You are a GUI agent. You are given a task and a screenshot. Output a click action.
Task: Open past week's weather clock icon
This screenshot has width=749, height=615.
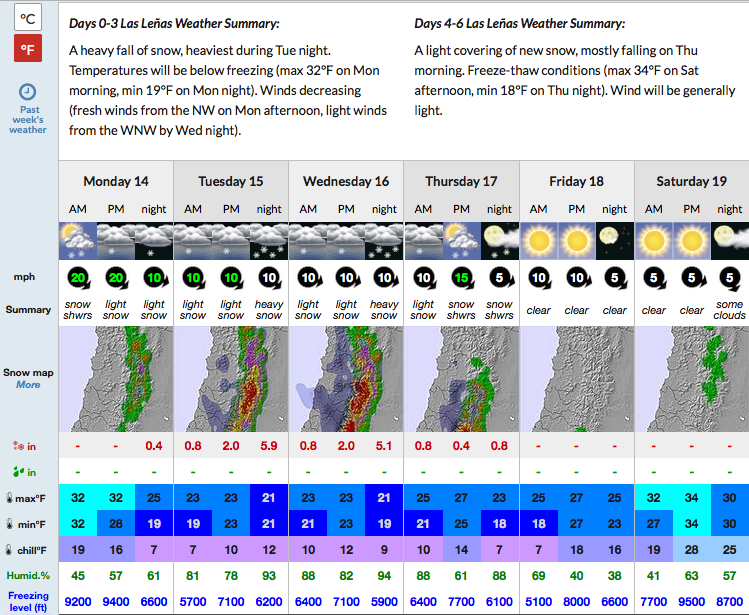point(28,92)
